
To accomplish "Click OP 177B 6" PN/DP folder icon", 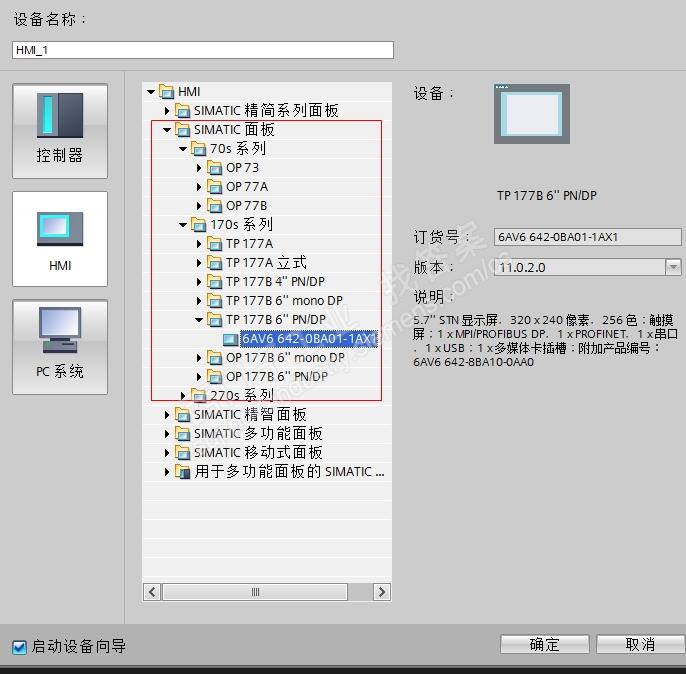I will tap(214, 377).
